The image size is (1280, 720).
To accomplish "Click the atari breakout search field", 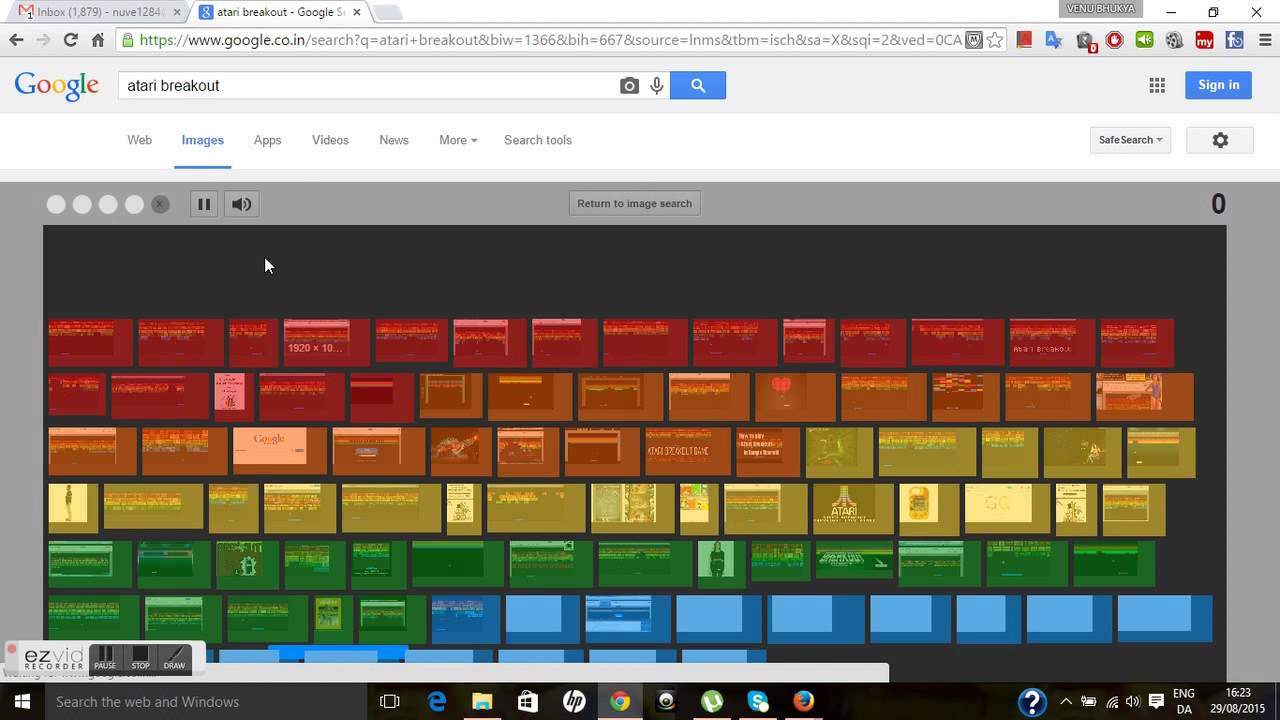I will pos(368,86).
